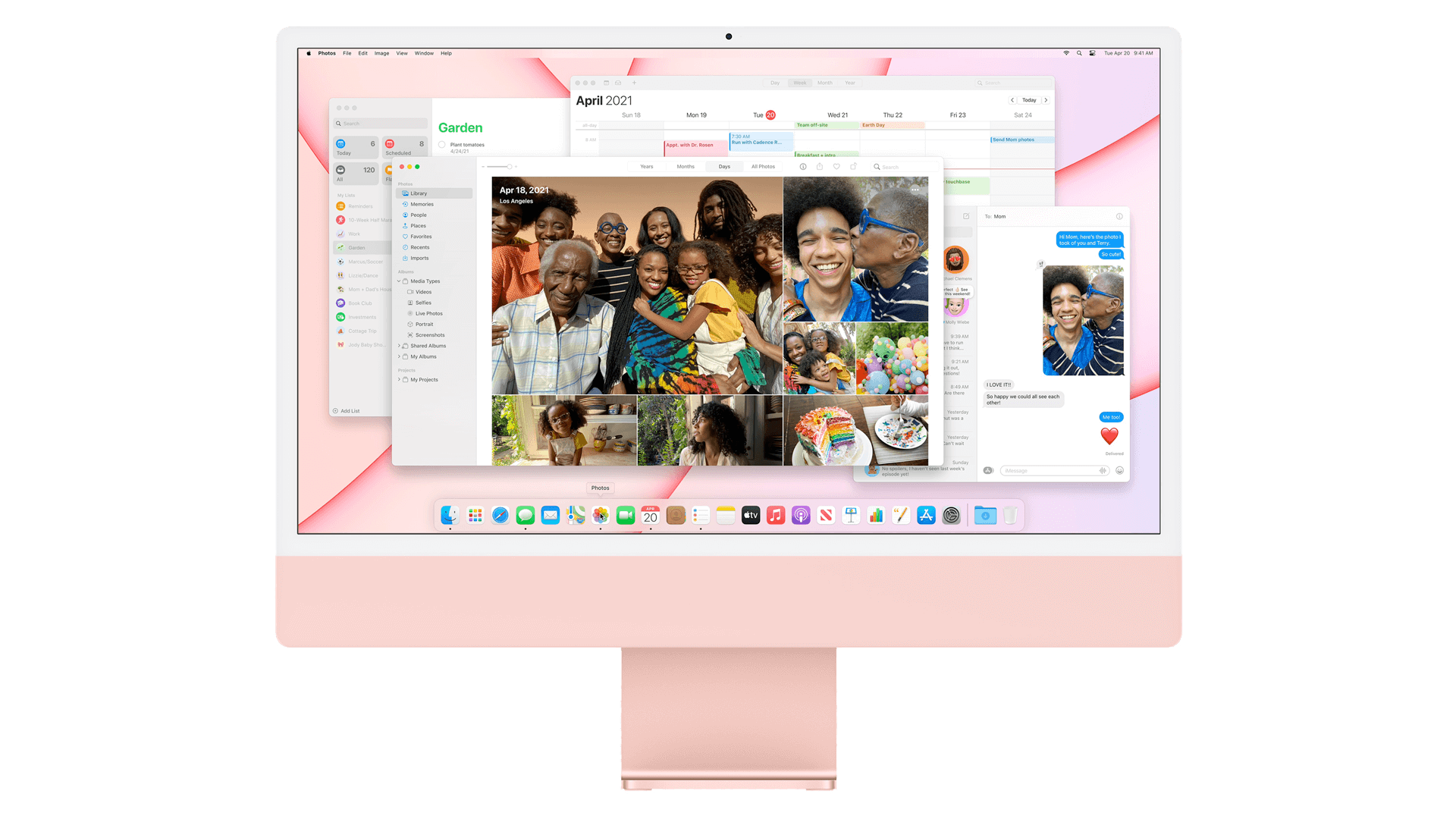Viewport: 1456px width, 819px height.
Task: Open Messages app in the Dock
Action: [x=526, y=516]
